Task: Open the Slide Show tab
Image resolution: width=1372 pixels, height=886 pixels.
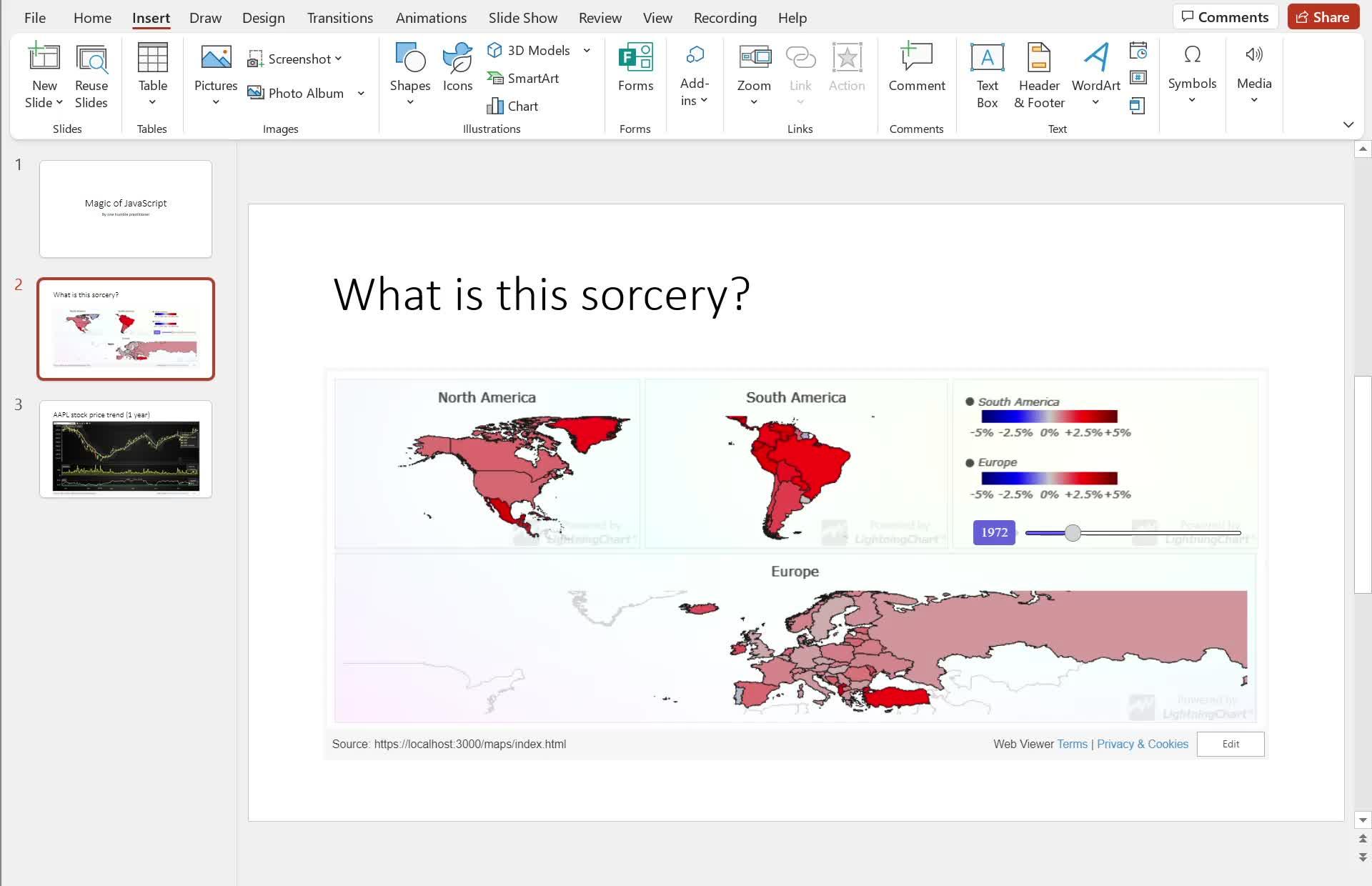Action: (522, 18)
